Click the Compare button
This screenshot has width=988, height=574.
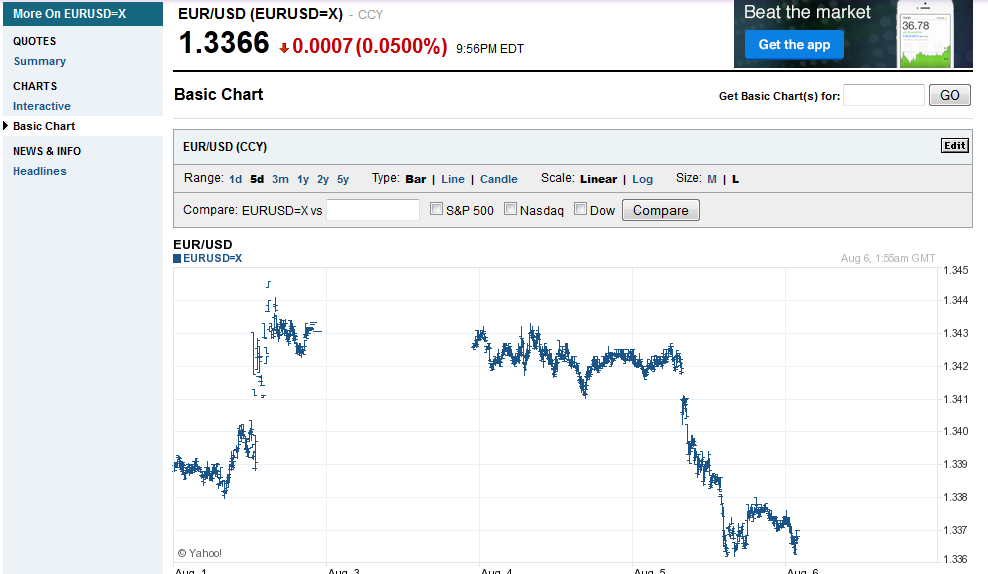click(x=660, y=210)
